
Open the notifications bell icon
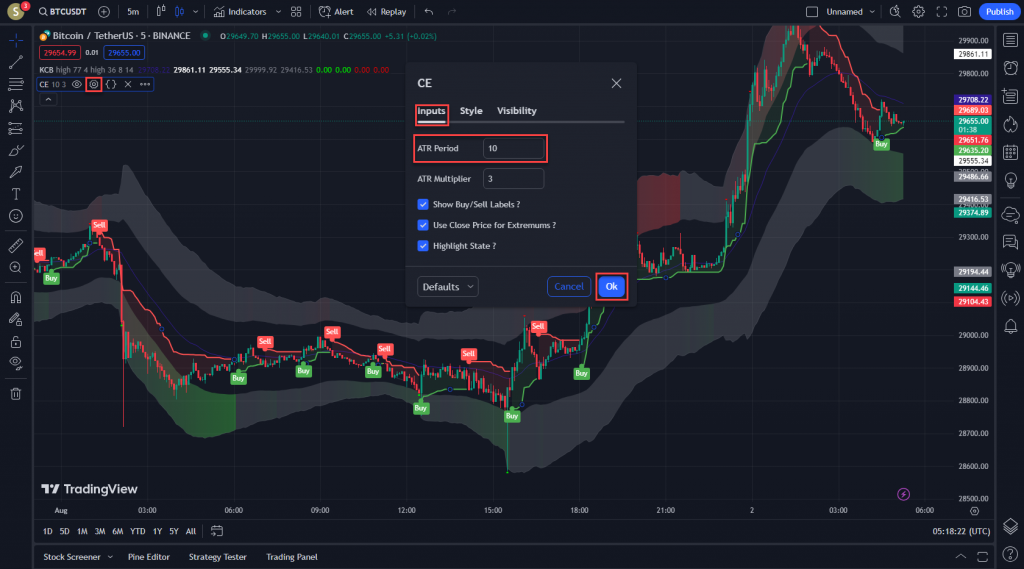1010,326
